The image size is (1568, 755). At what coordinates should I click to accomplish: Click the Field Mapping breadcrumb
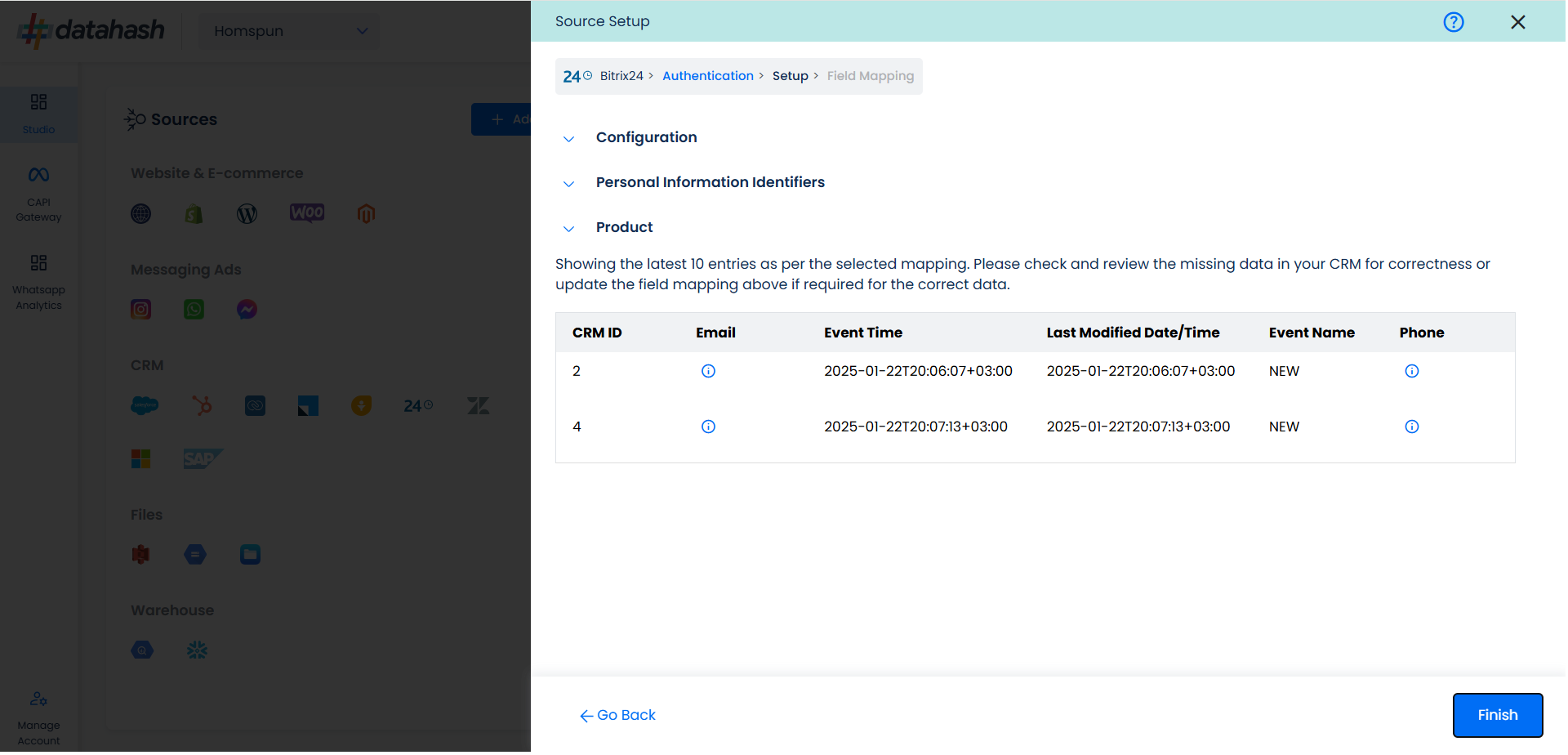[870, 76]
